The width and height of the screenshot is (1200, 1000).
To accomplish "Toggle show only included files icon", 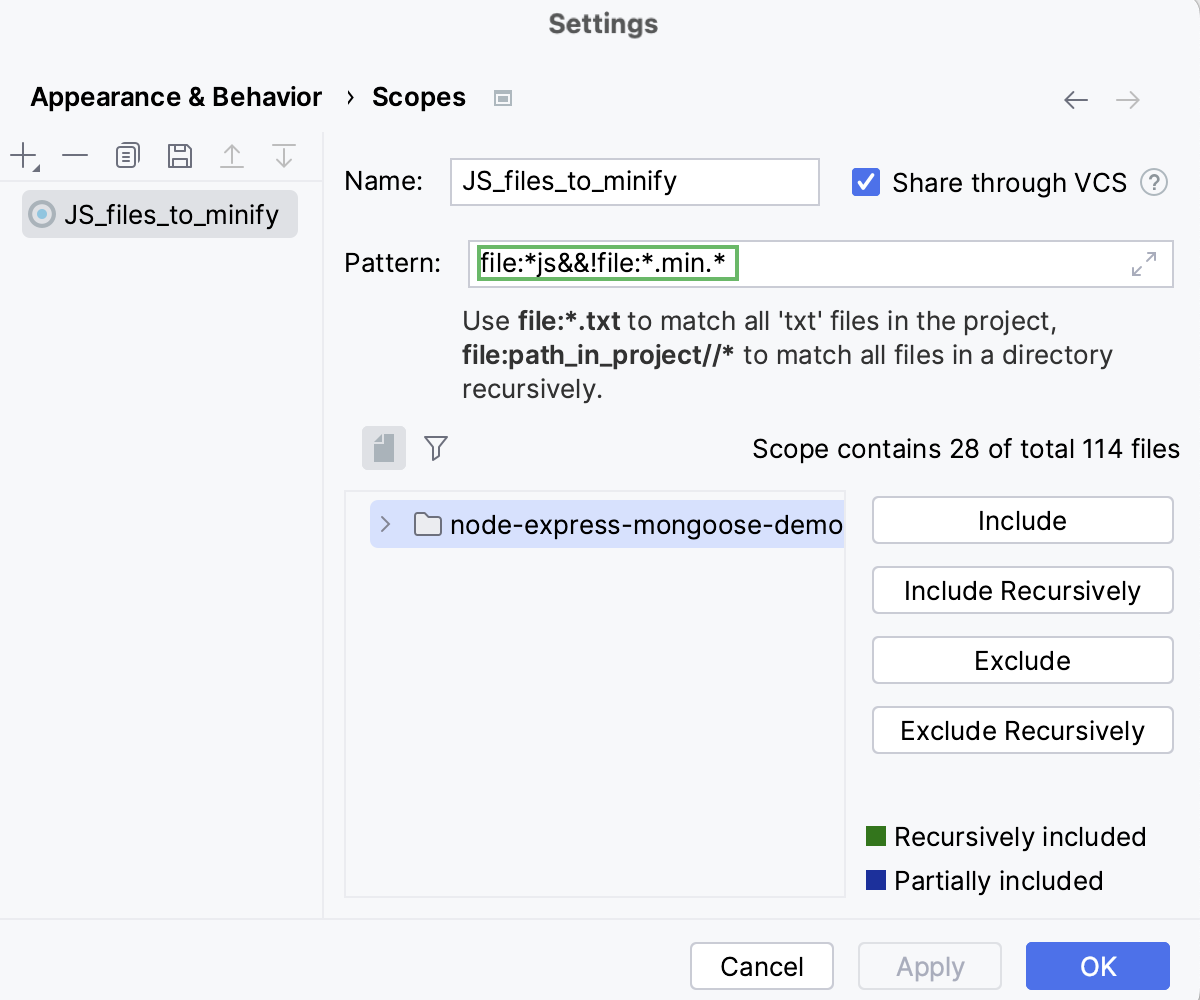I will coord(384,448).
